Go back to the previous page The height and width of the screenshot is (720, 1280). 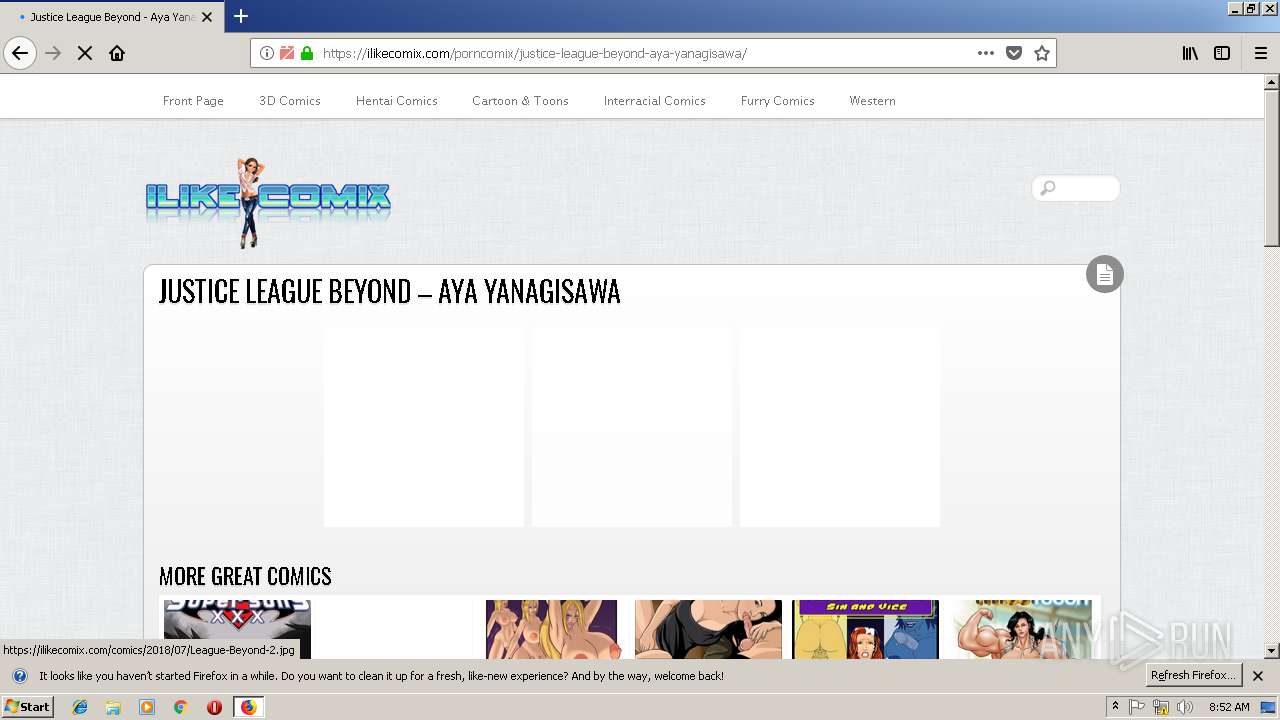point(20,53)
